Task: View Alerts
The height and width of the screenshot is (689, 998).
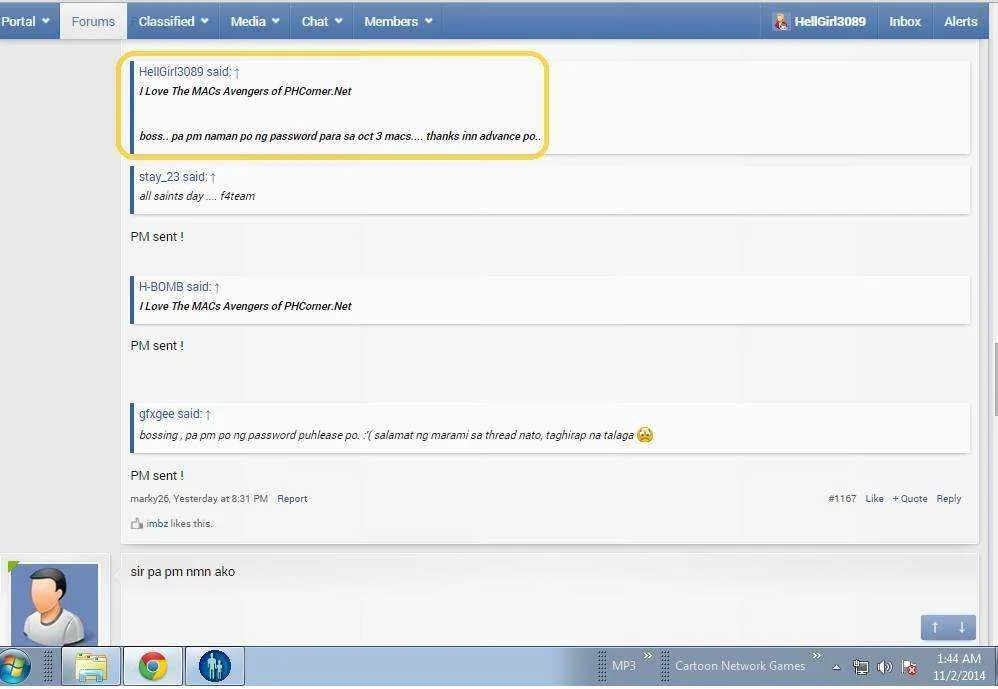Action: pyautogui.click(x=960, y=21)
